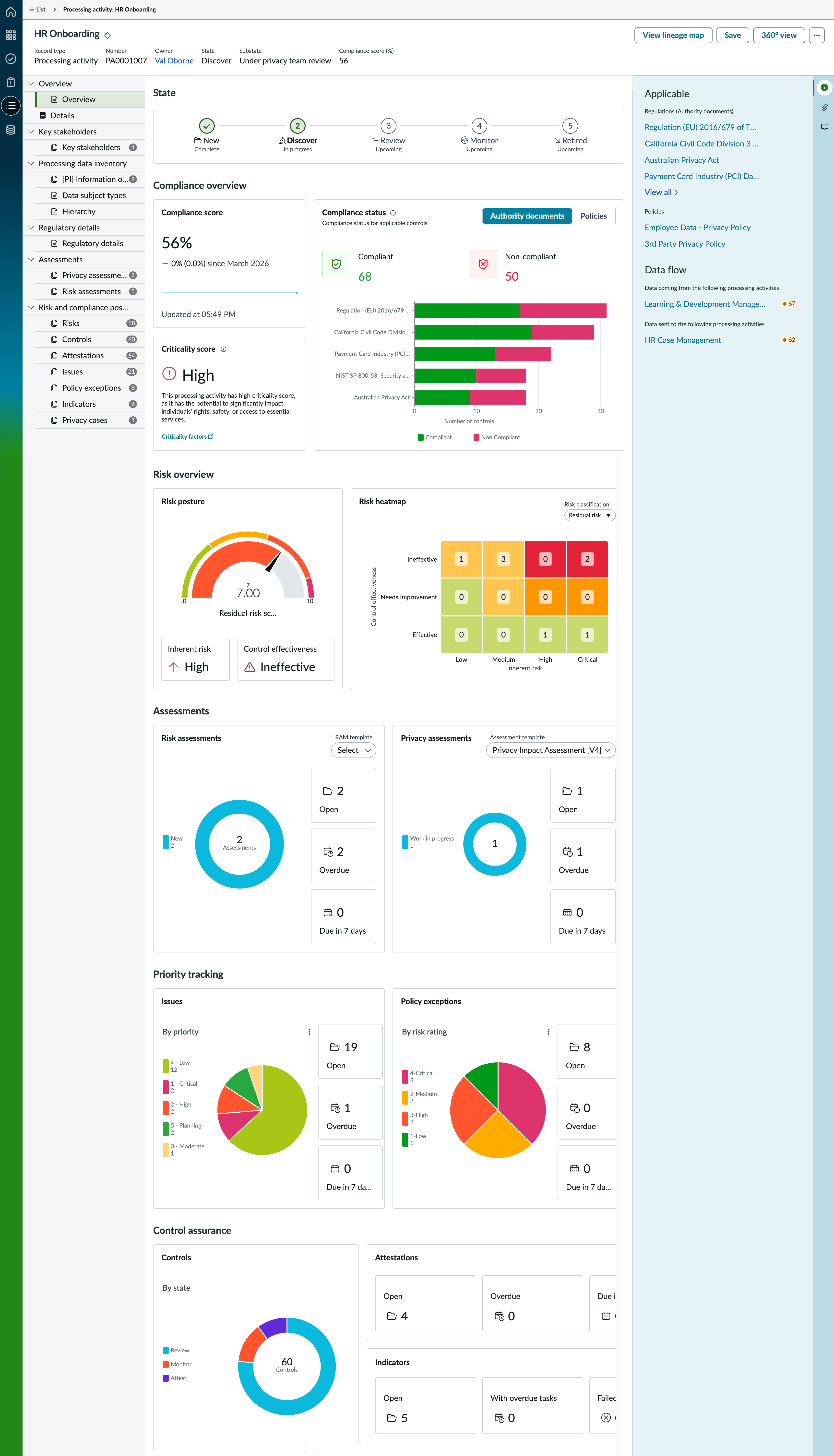Open Risks item in sidebar tree
This screenshot has height=1456, width=834.
[x=90, y=324]
